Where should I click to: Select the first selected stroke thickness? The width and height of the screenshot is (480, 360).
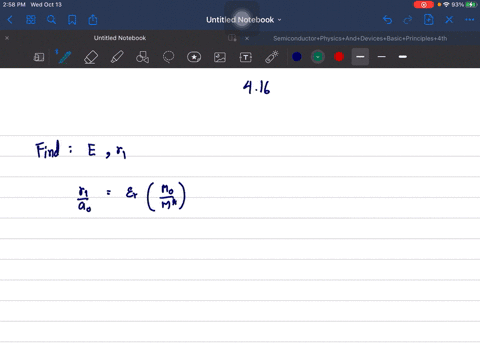(x=360, y=57)
